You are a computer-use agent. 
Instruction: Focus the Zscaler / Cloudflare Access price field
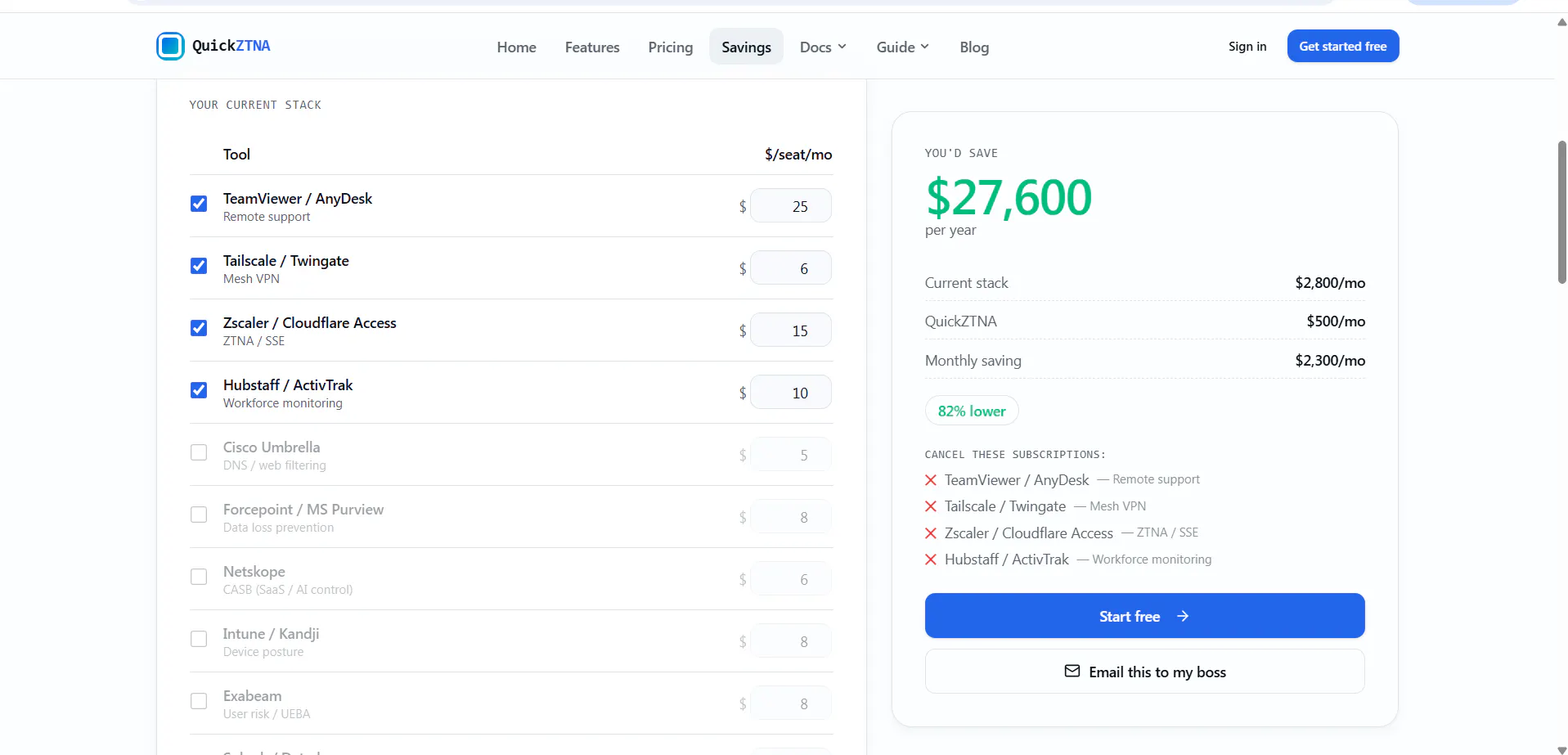[791, 330]
